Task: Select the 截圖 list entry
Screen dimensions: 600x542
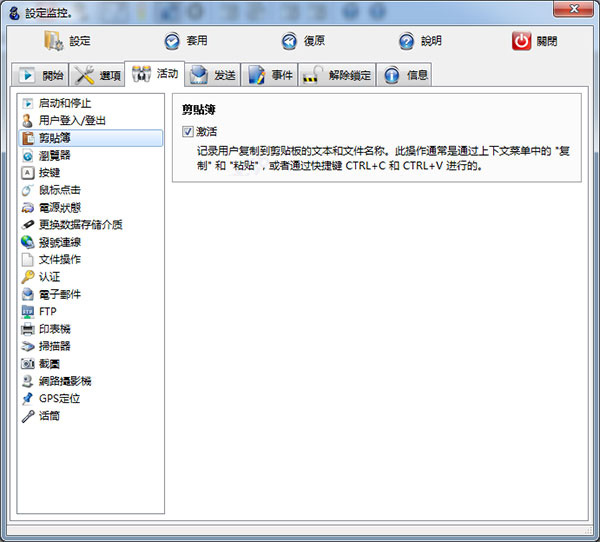Action: coord(90,364)
